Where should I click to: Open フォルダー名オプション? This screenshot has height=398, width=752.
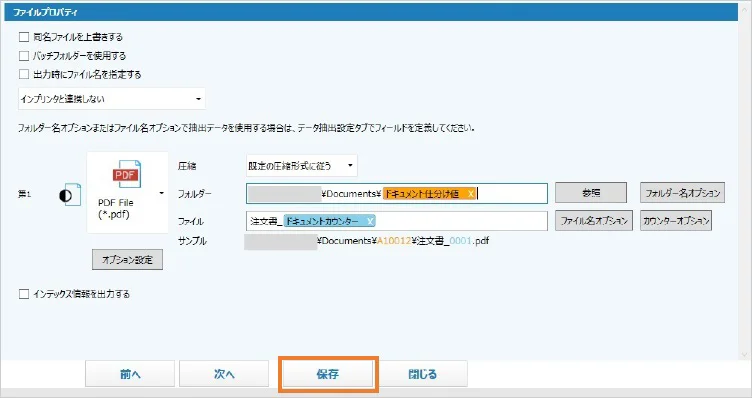coord(682,193)
